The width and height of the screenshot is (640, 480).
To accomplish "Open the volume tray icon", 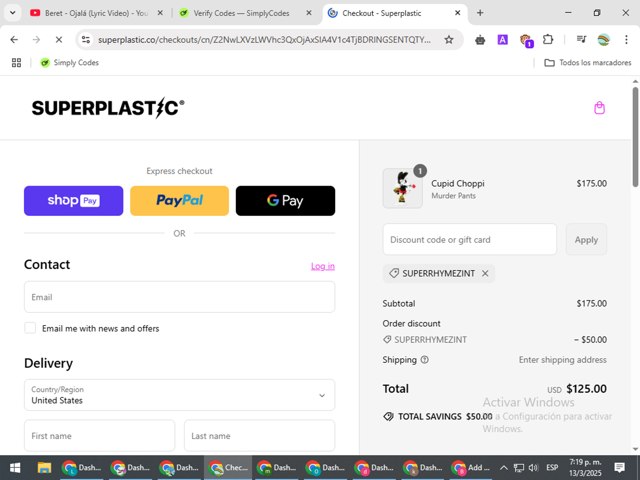I will point(533,468).
